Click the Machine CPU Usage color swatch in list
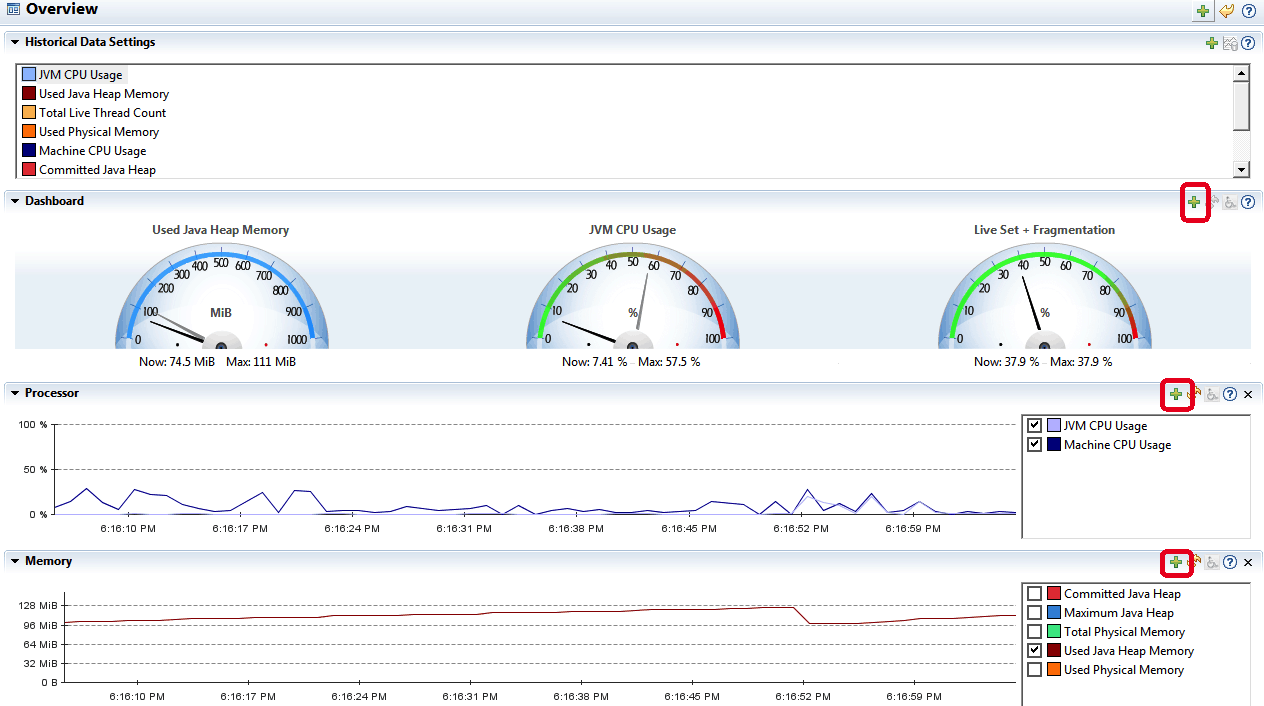1264x706 pixels. pos(29,151)
